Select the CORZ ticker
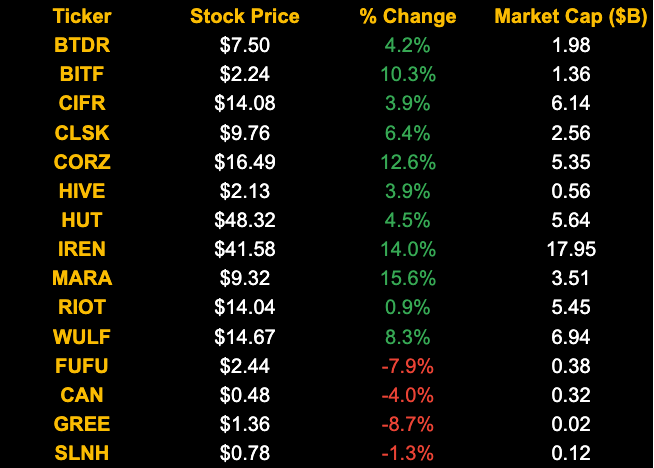This screenshot has height=468, width=654. (x=82, y=162)
